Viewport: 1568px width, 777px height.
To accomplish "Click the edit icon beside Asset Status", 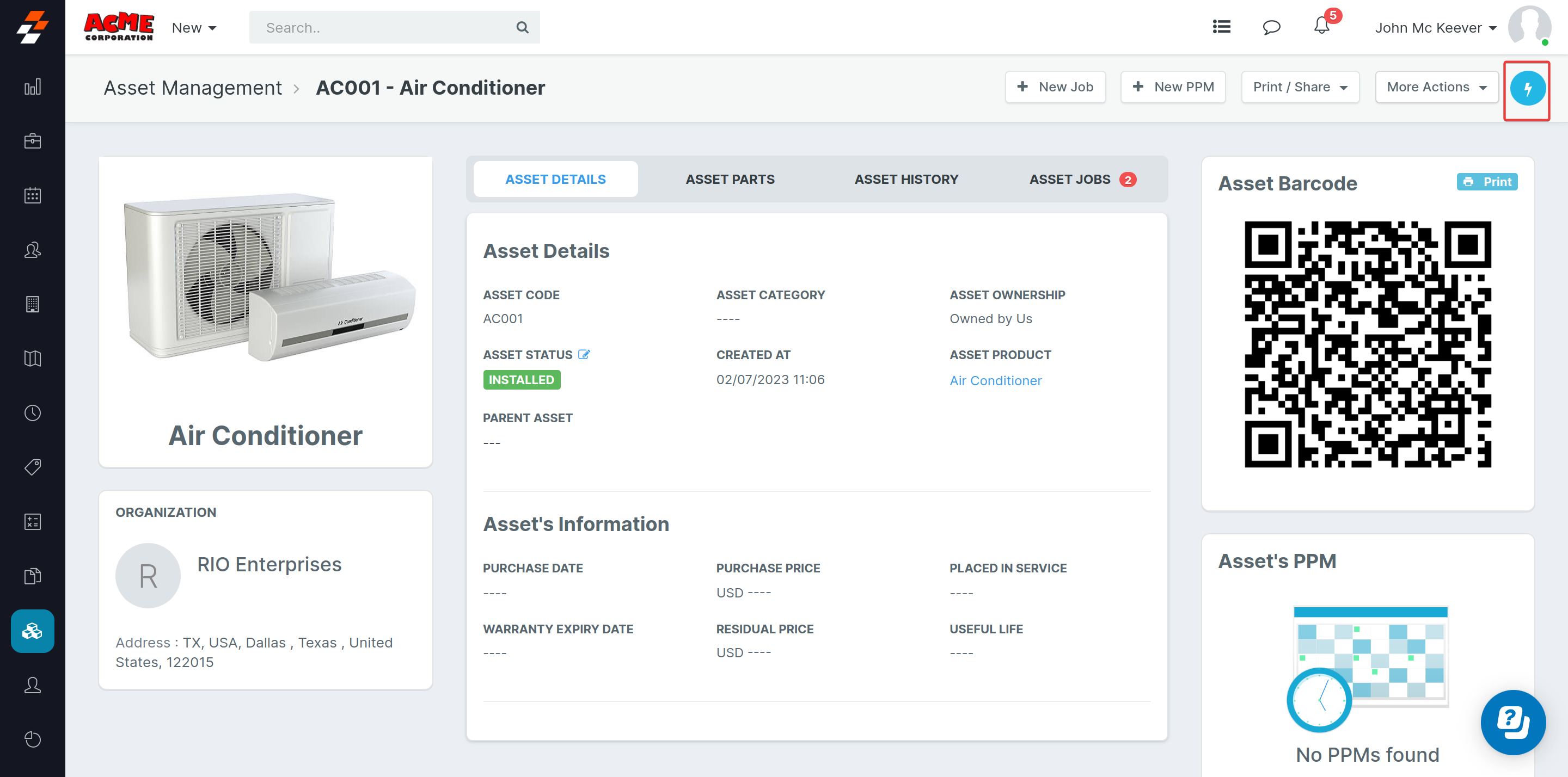I will pyautogui.click(x=584, y=355).
